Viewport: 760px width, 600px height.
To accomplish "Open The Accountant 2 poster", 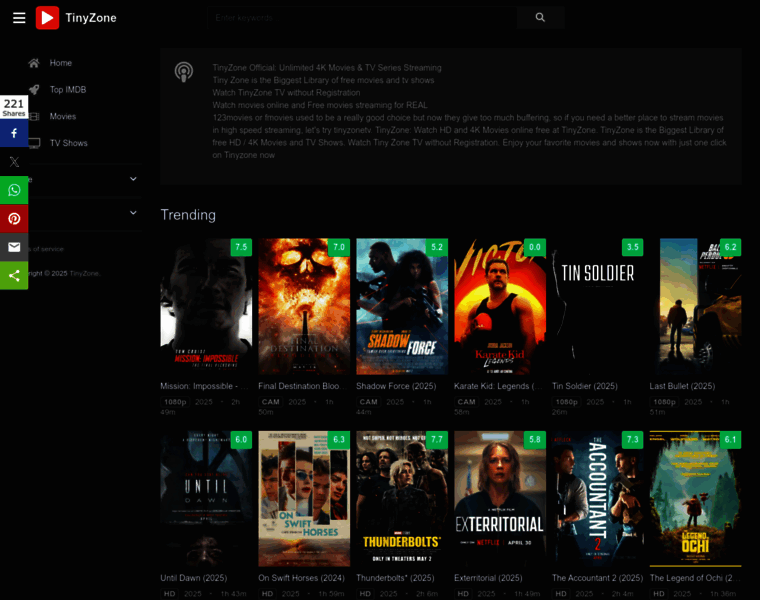I will click(x=598, y=499).
